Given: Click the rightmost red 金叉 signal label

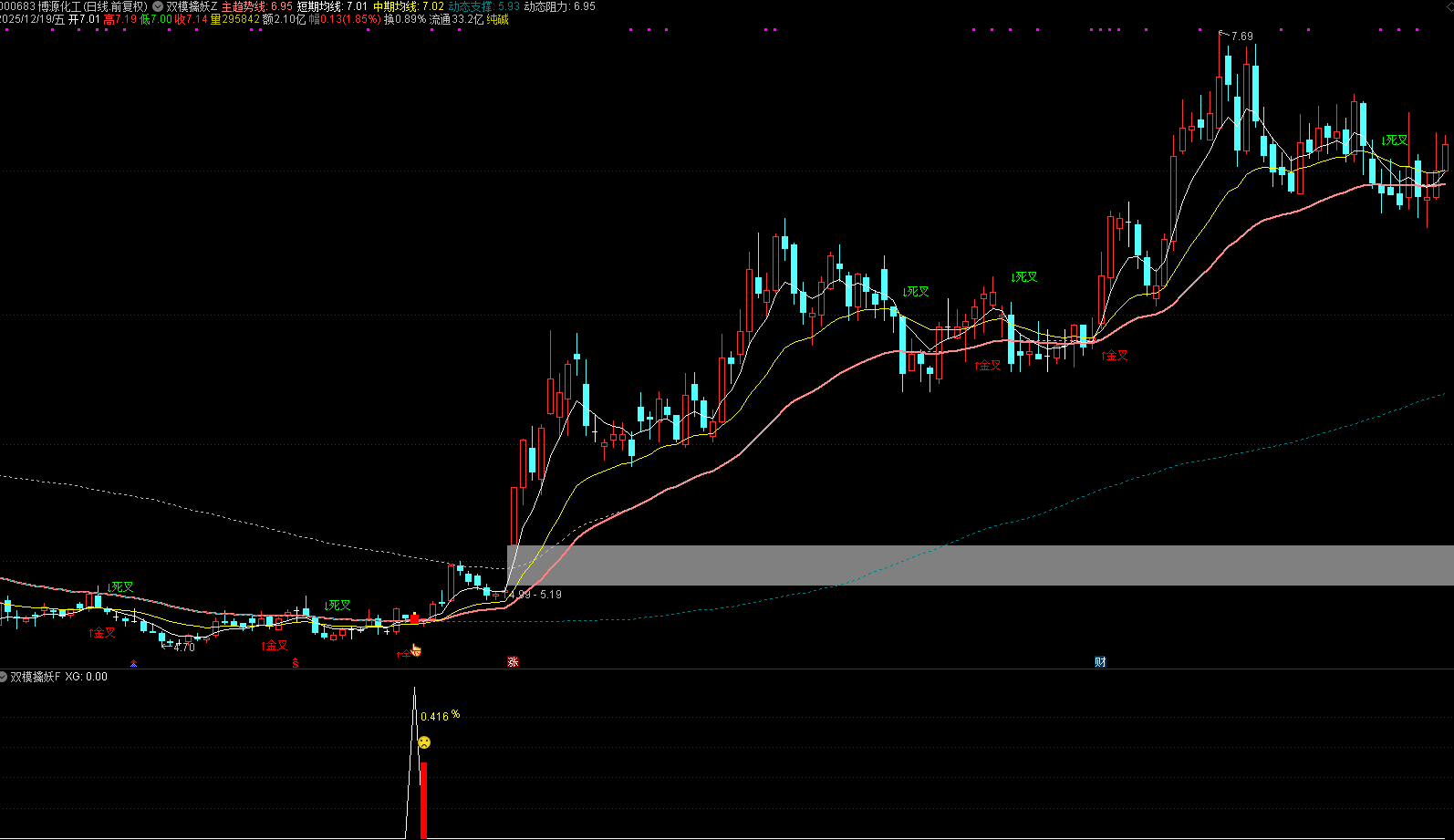Looking at the screenshot, I should click(1115, 356).
